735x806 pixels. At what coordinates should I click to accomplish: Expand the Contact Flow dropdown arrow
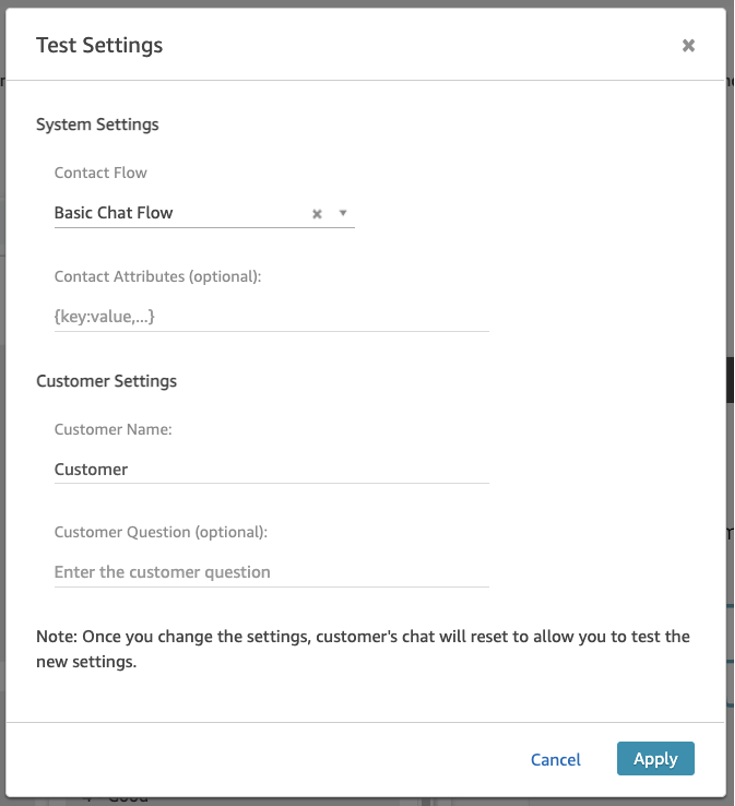[342, 213]
